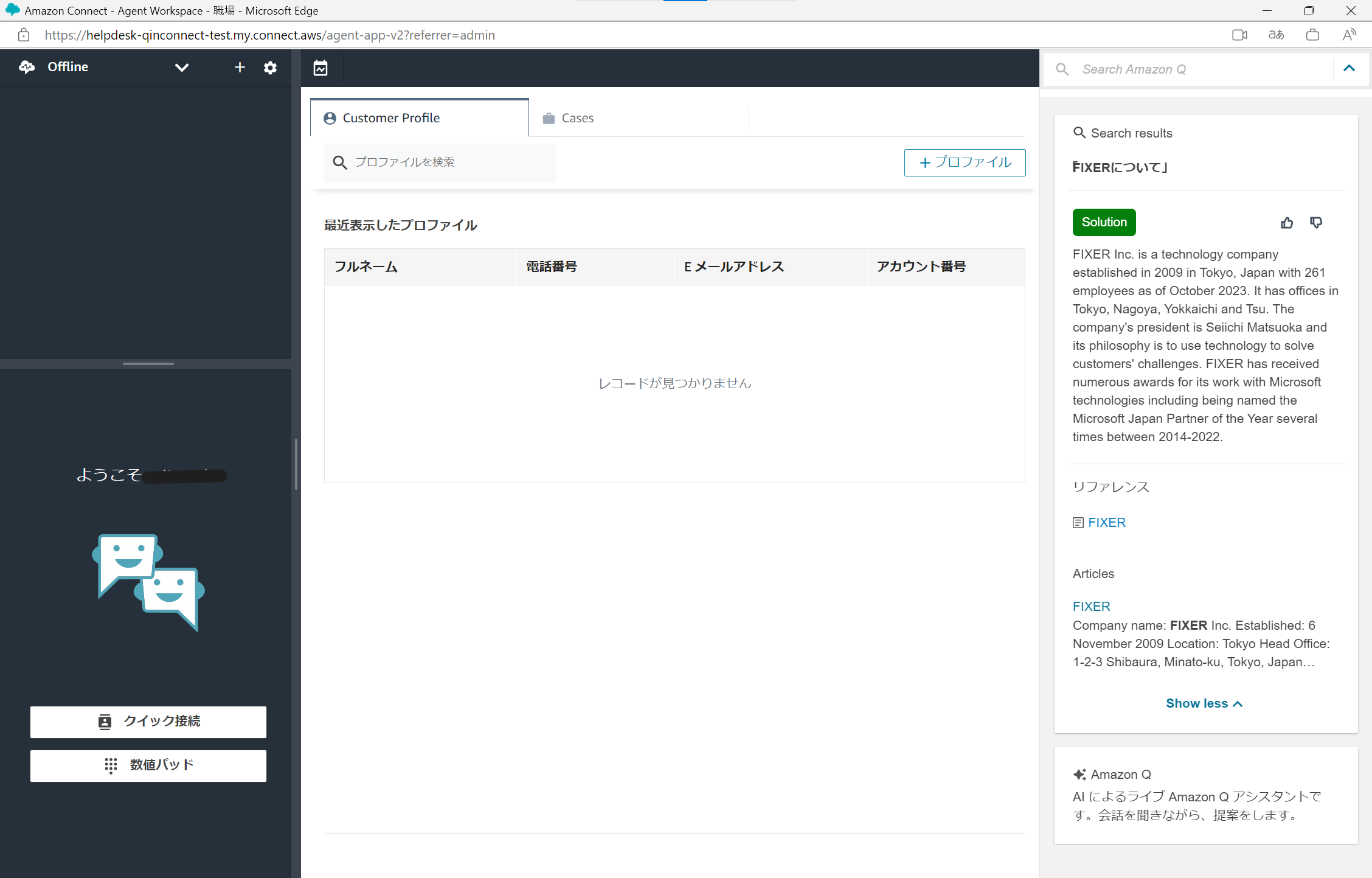Collapse the Amazon Q panel with chevron

[x=1349, y=69]
